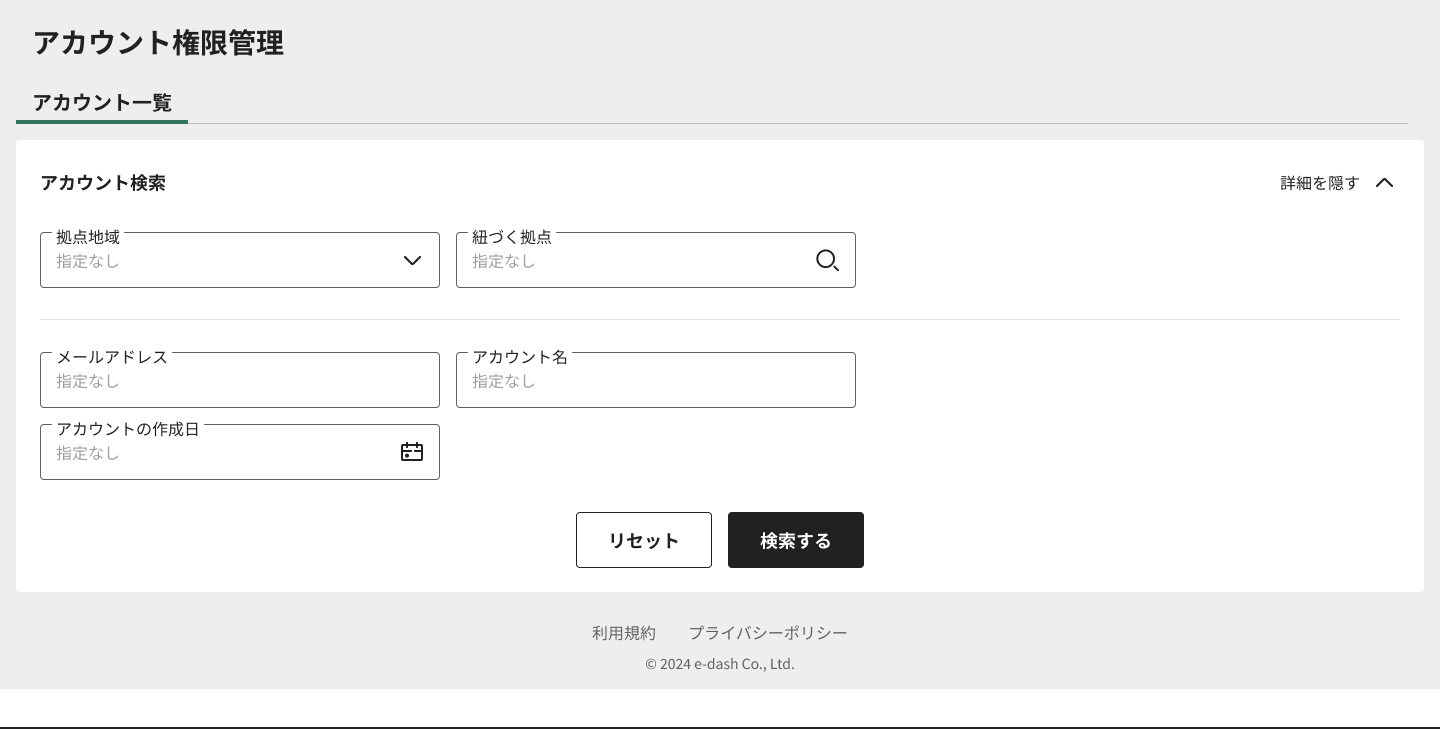Open the calendar picker for アカウントの作成日
The width and height of the screenshot is (1440, 729).
click(411, 451)
